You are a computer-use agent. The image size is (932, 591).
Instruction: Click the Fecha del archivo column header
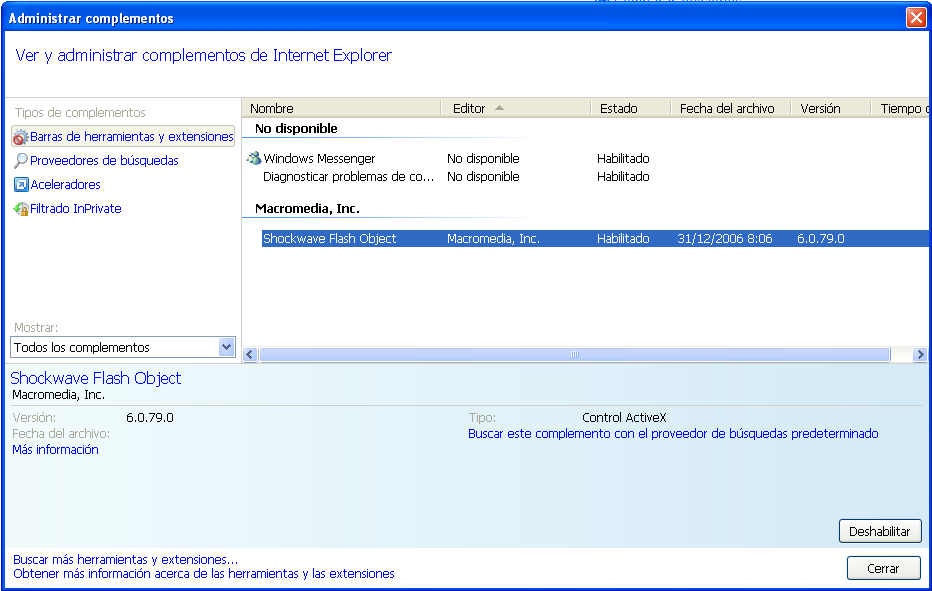(726, 108)
